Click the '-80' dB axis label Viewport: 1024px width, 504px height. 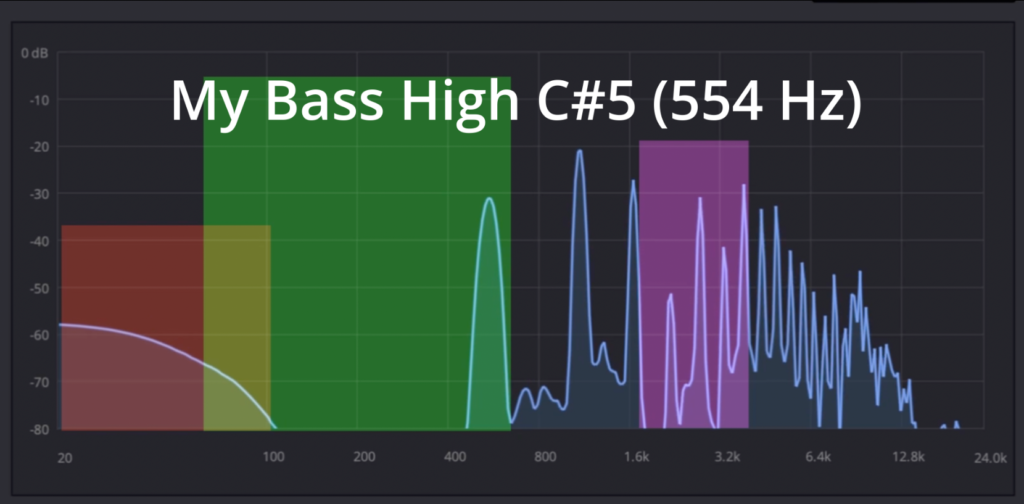point(39,430)
